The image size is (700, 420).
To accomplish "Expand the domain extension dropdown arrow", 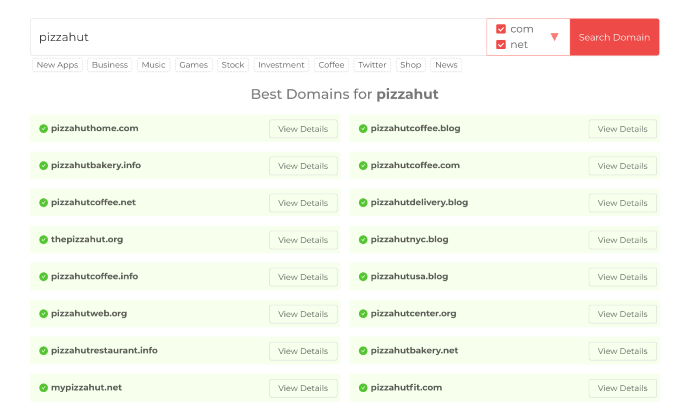I will click(x=554, y=37).
